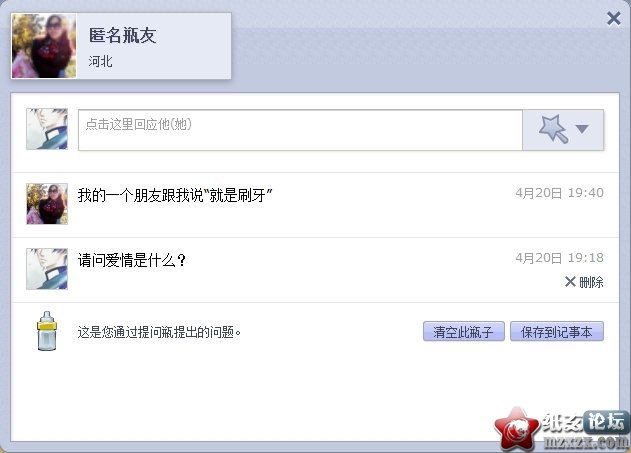Image resolution: width=631 pixels, height=453 pixels.
Task: Focus the 点击这里回应他(她) reply field
Action: [x=300, y=130]
